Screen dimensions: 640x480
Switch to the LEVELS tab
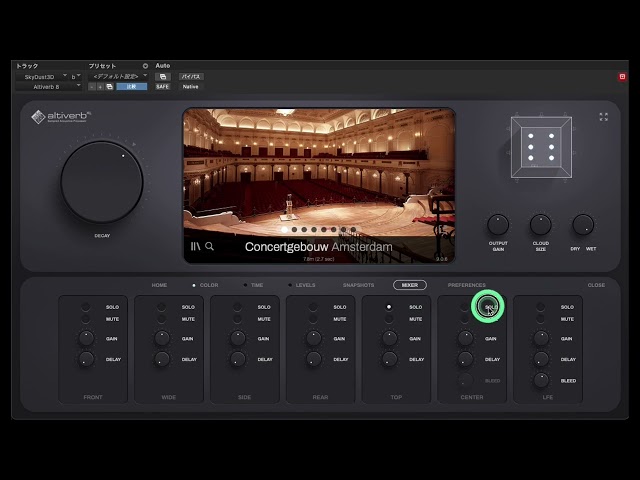(305, 285)
